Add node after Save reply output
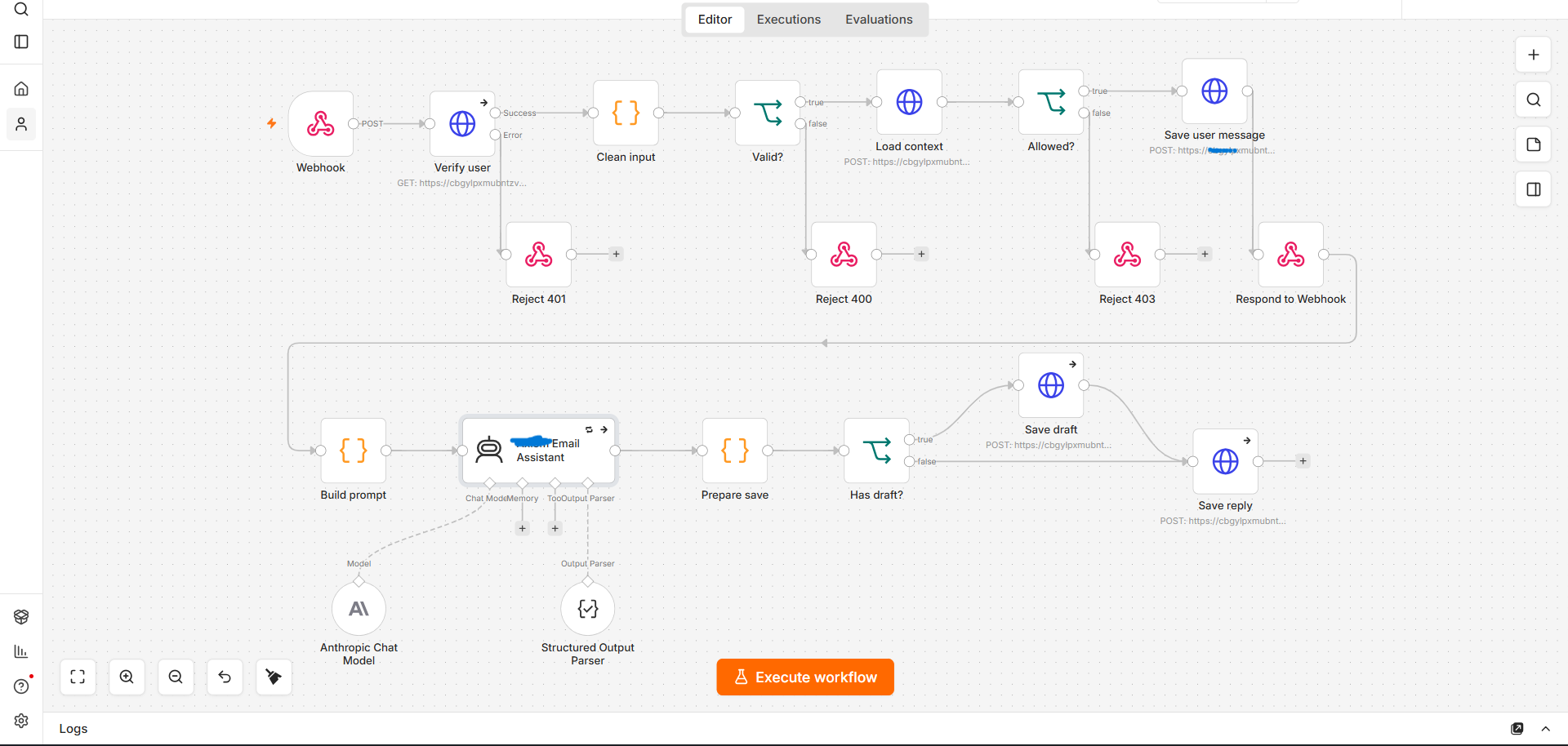 [1303, 461]
